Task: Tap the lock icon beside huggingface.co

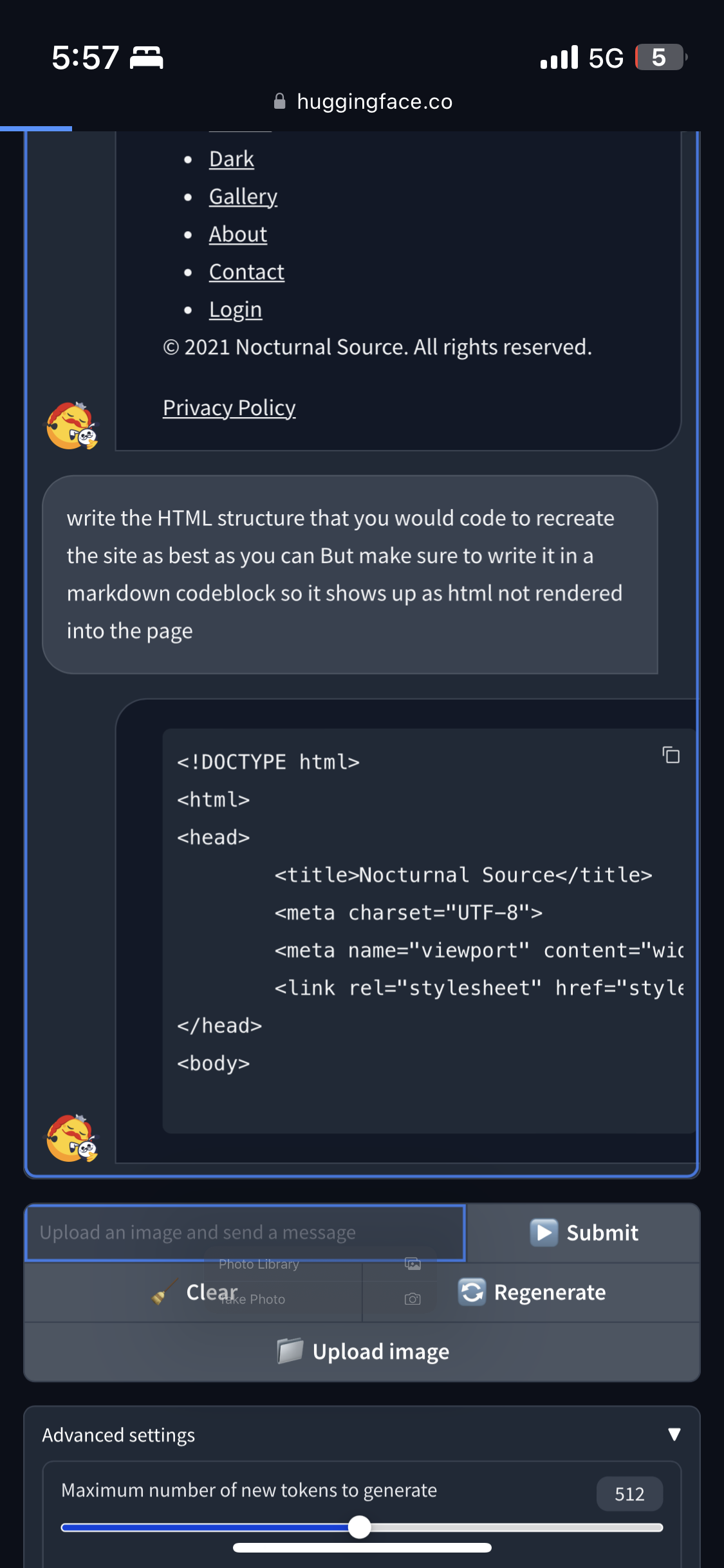Action: coord(280,101)
